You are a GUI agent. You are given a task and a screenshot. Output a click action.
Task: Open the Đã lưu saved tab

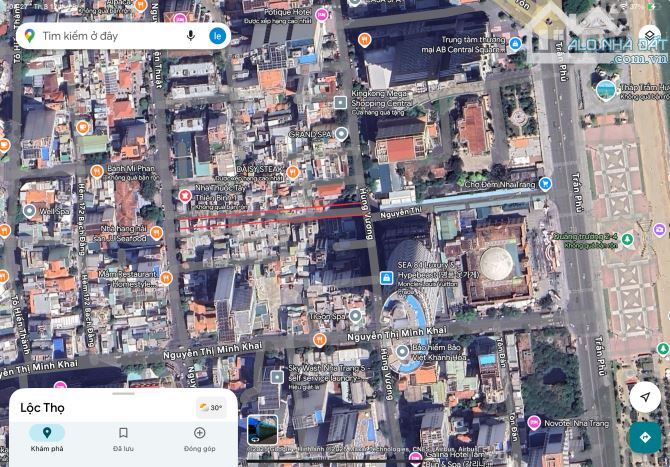(x=123, y=438)
